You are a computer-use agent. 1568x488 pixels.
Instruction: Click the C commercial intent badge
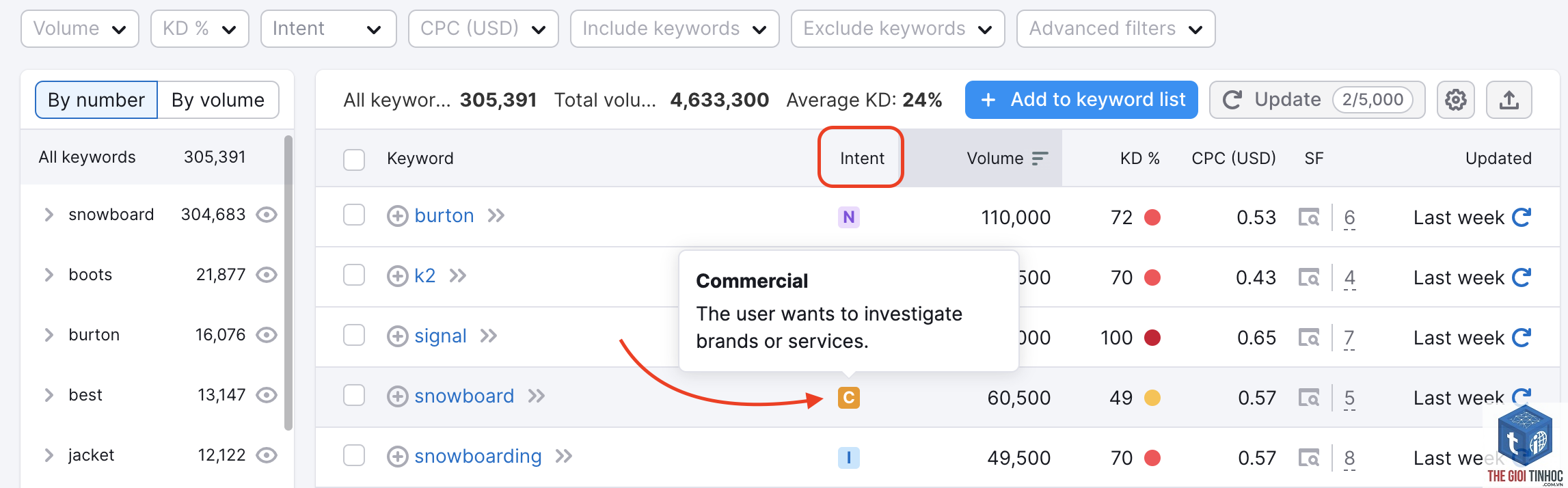point(848,398)
